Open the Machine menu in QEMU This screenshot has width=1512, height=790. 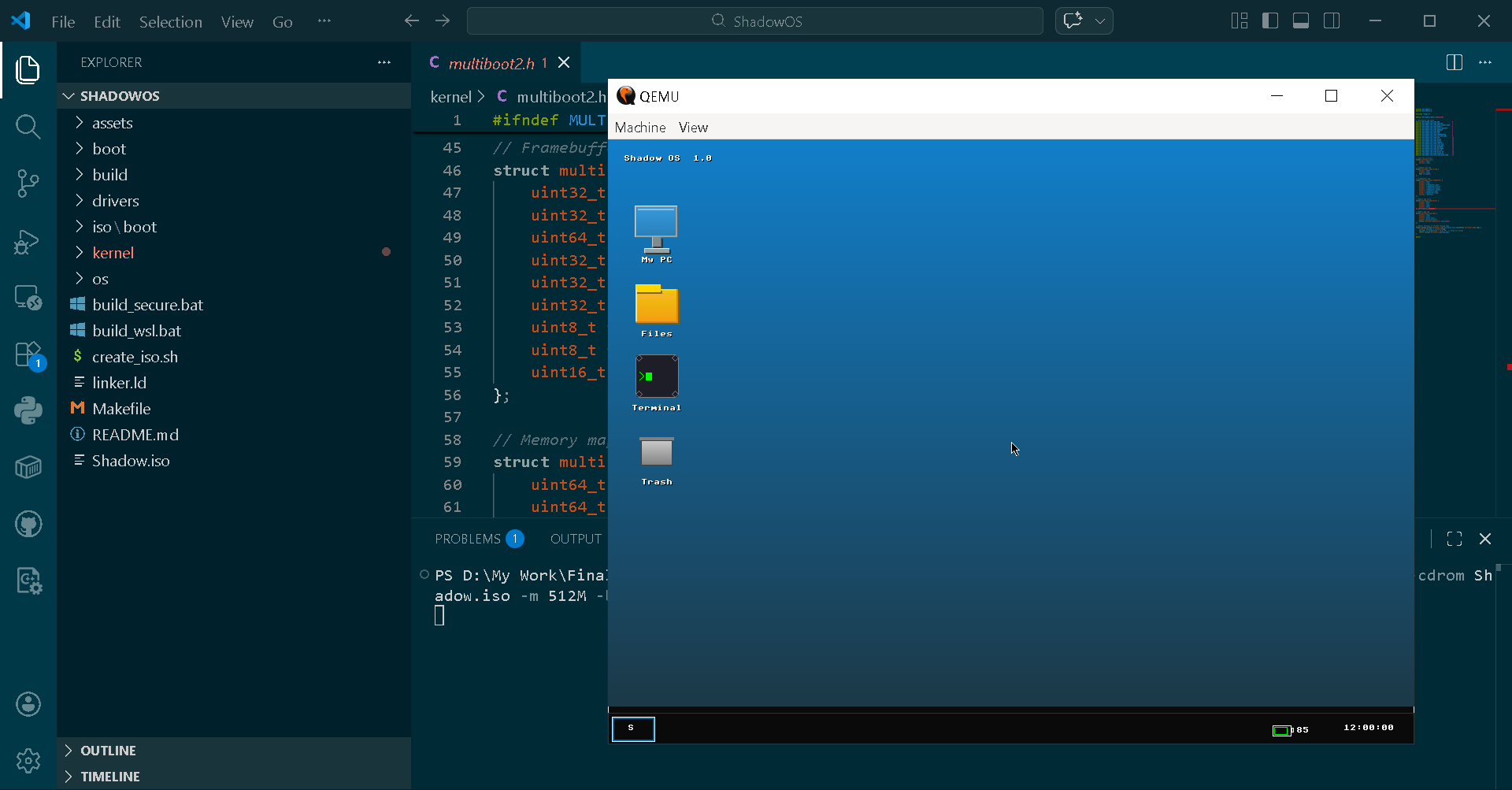point(639,127)
